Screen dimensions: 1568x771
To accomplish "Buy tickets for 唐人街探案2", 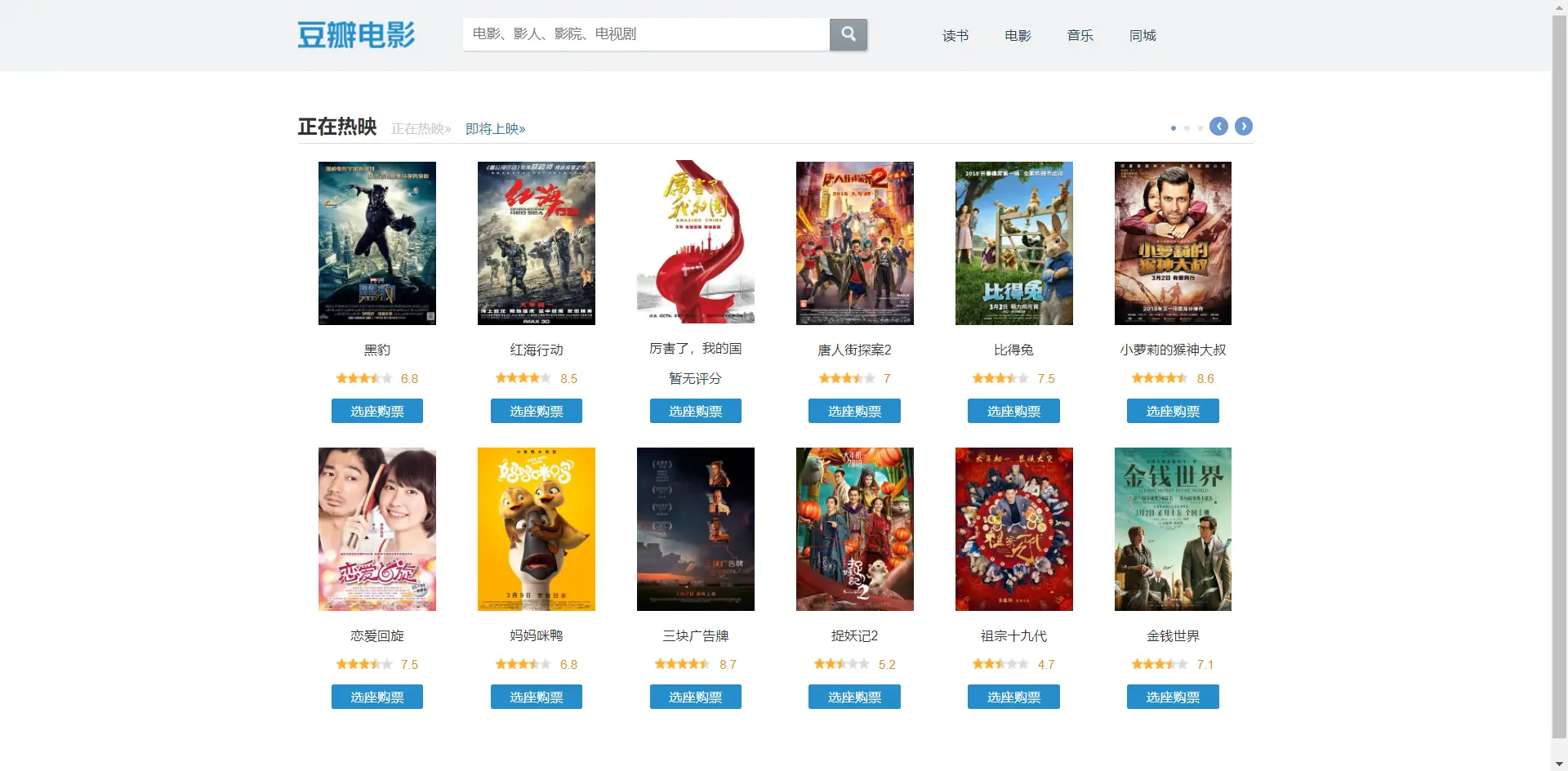I will pos(854,411).
